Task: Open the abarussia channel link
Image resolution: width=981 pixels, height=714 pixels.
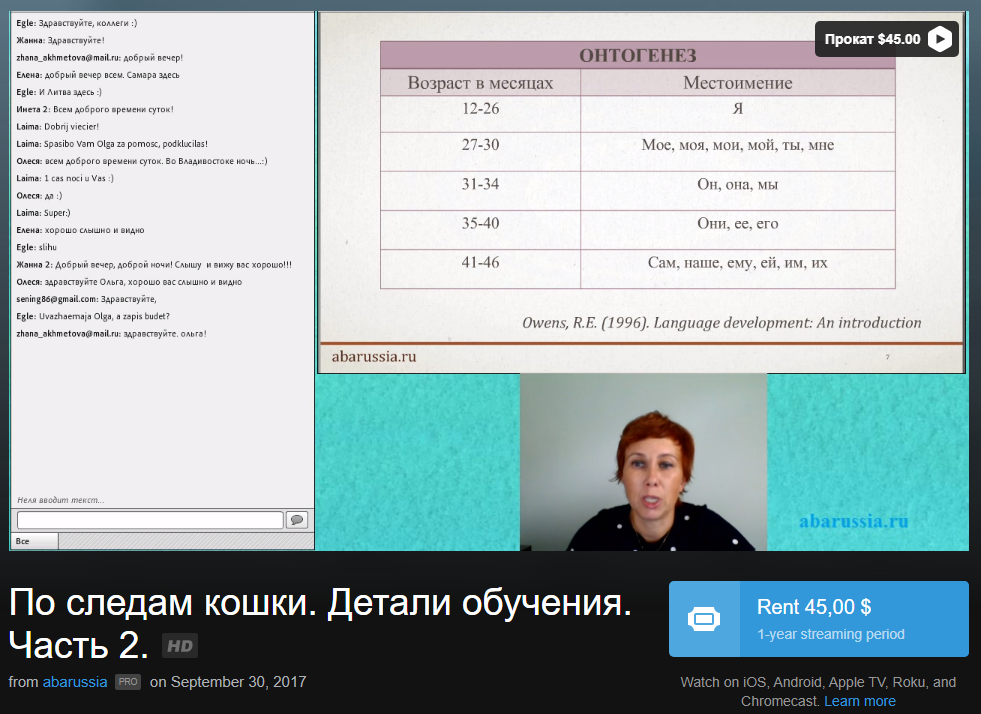Action: [75, 682]
